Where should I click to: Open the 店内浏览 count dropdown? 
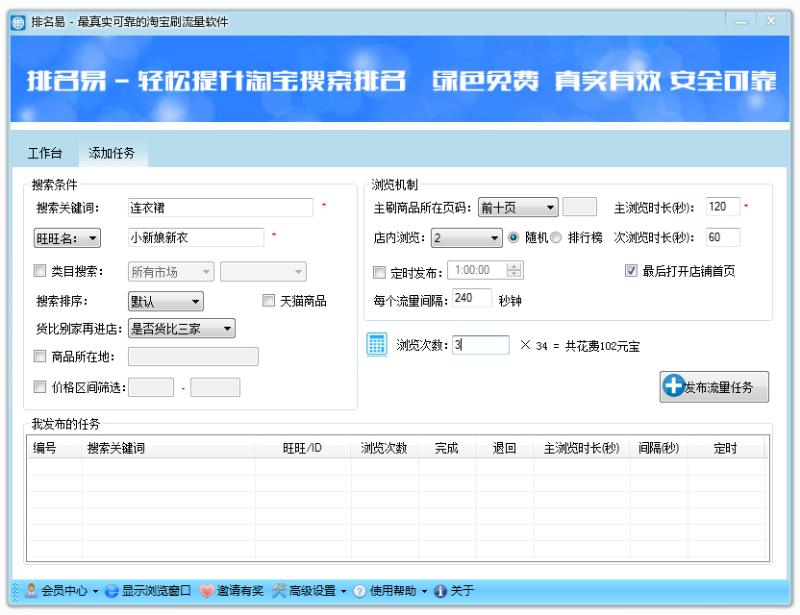click(467, 238)
